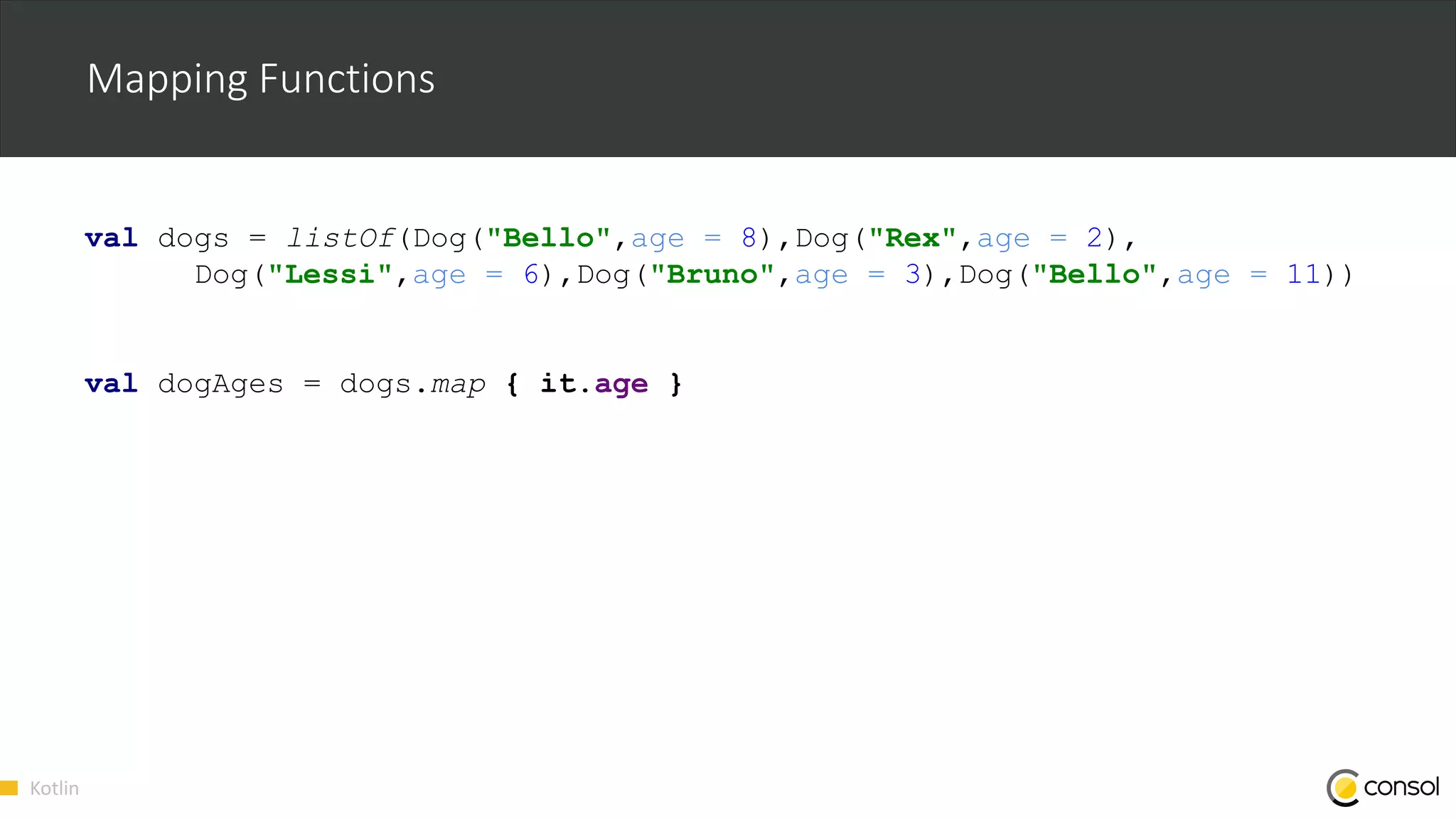Click the 'val' keyword before dogs
The width and height of the screenshot is (1456, 819).
point(111,238)
